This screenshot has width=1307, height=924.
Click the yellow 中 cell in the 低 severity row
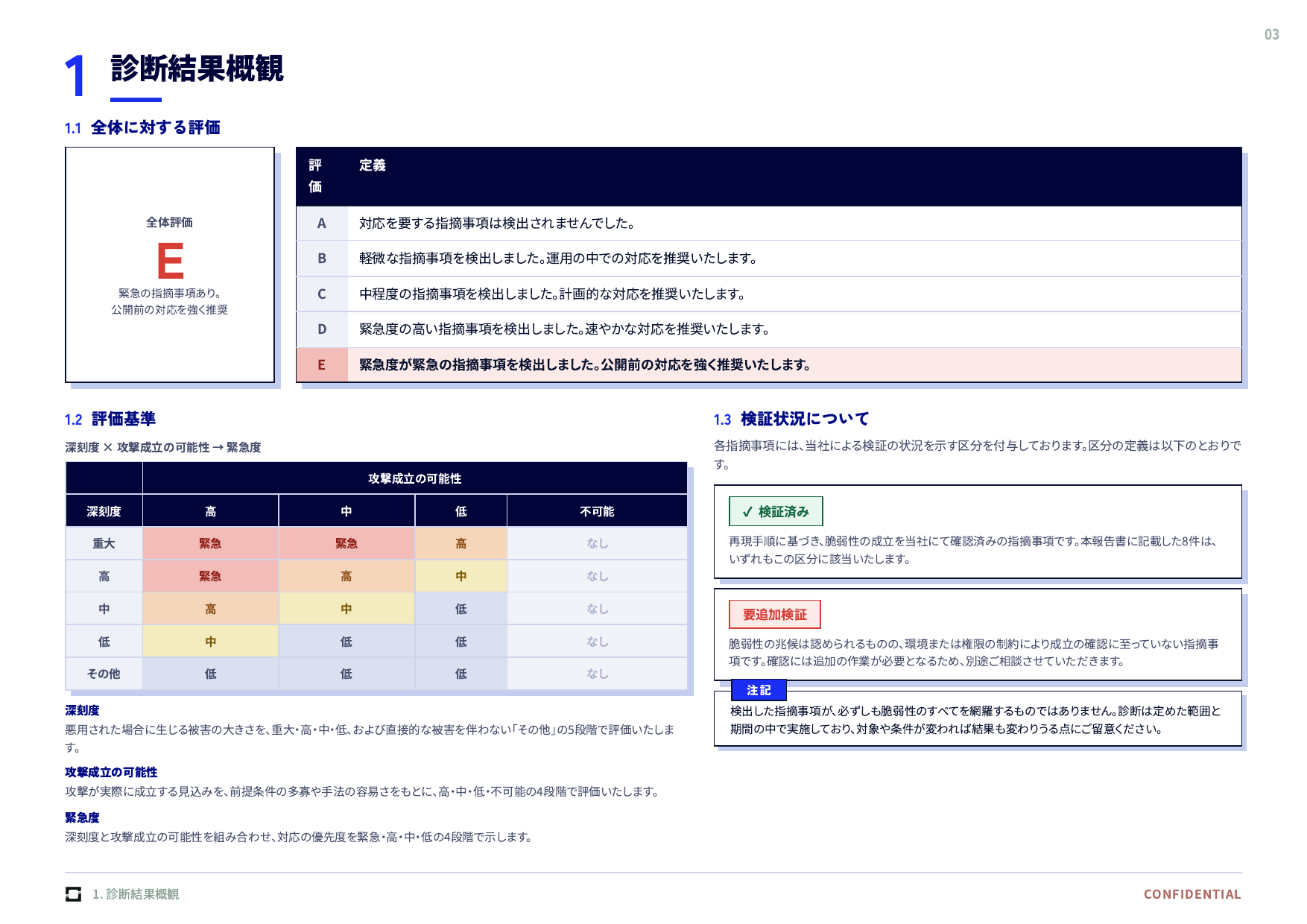pos(210,642)
